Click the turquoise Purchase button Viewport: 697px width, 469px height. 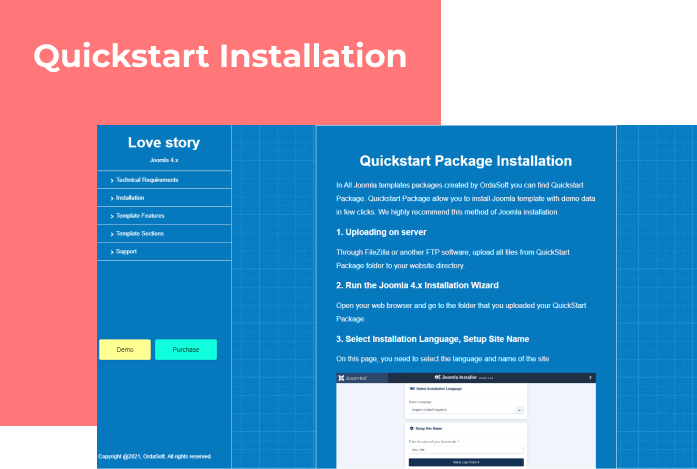click(186, 349)
